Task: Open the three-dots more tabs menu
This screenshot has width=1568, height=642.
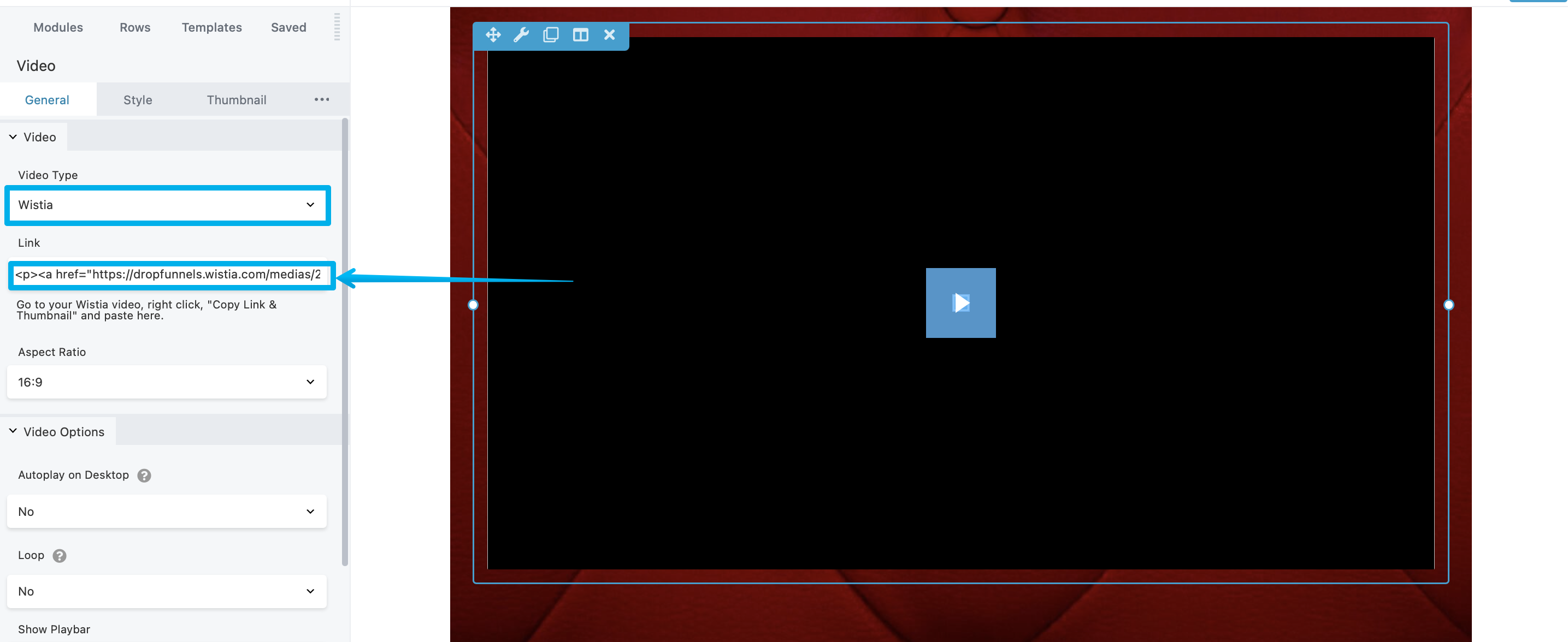Action: [x=321, y=100]
